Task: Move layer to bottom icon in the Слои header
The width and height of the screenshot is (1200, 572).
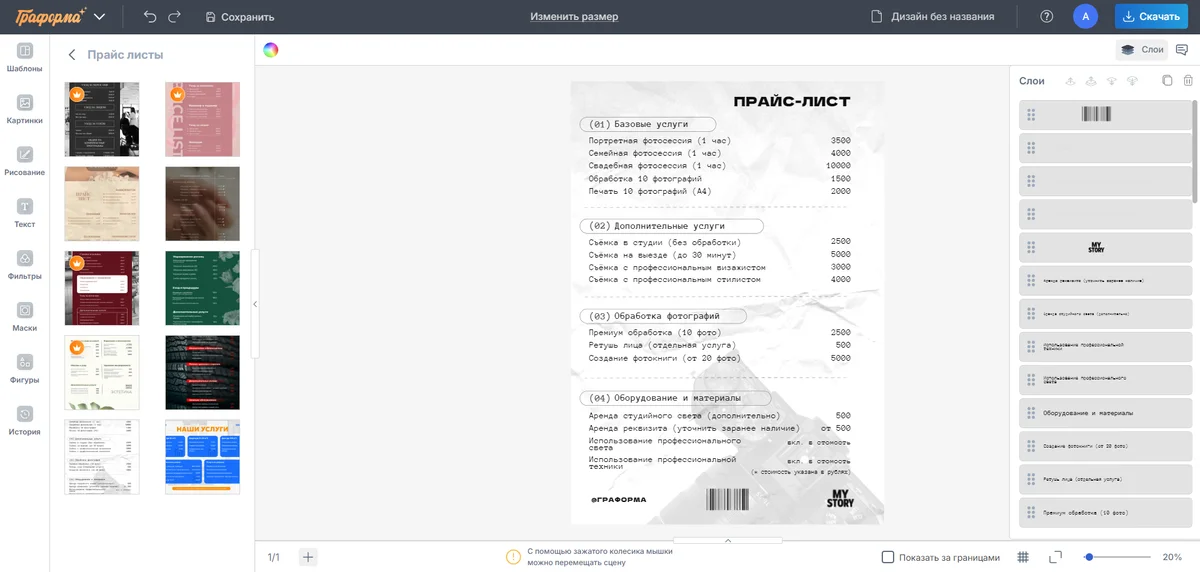Action: 1133,81
